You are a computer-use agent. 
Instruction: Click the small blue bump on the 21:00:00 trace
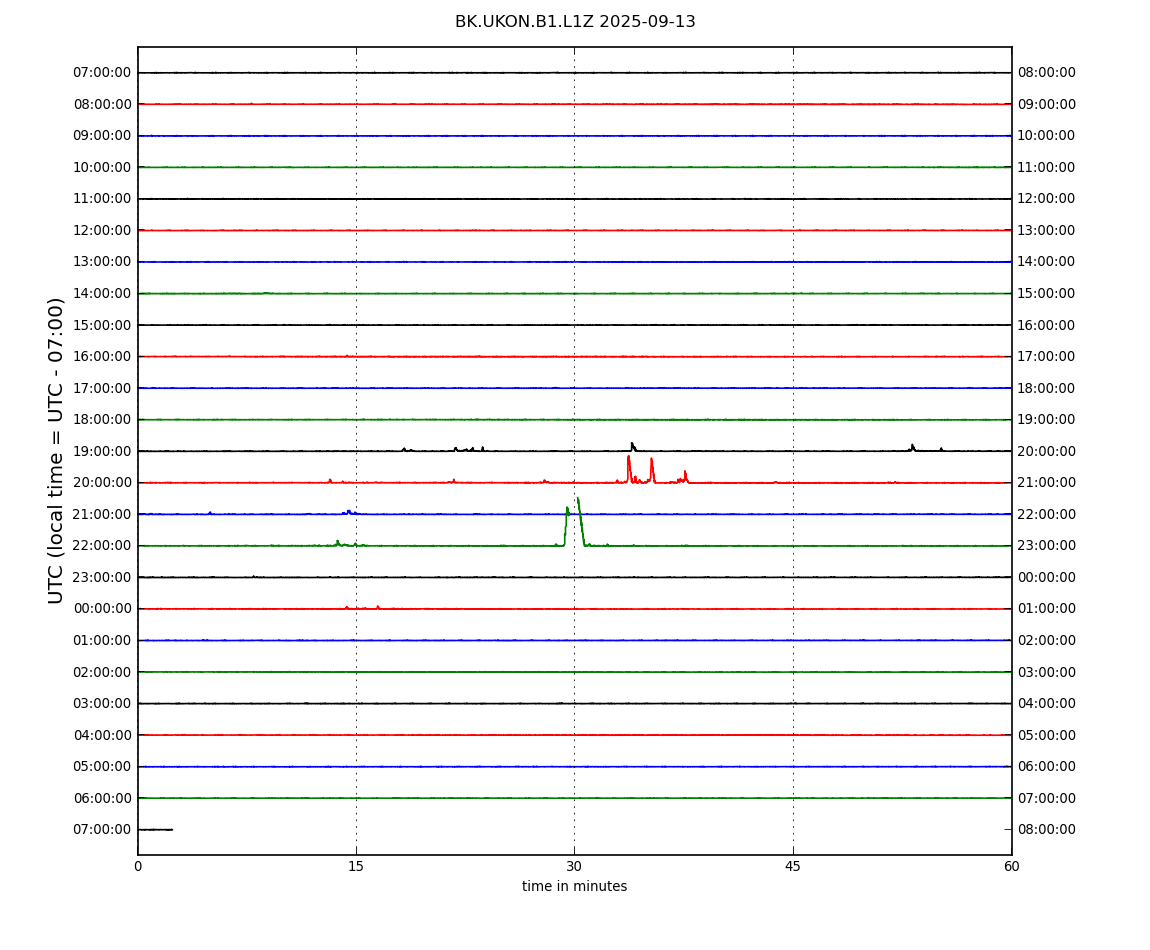[349, 511]
